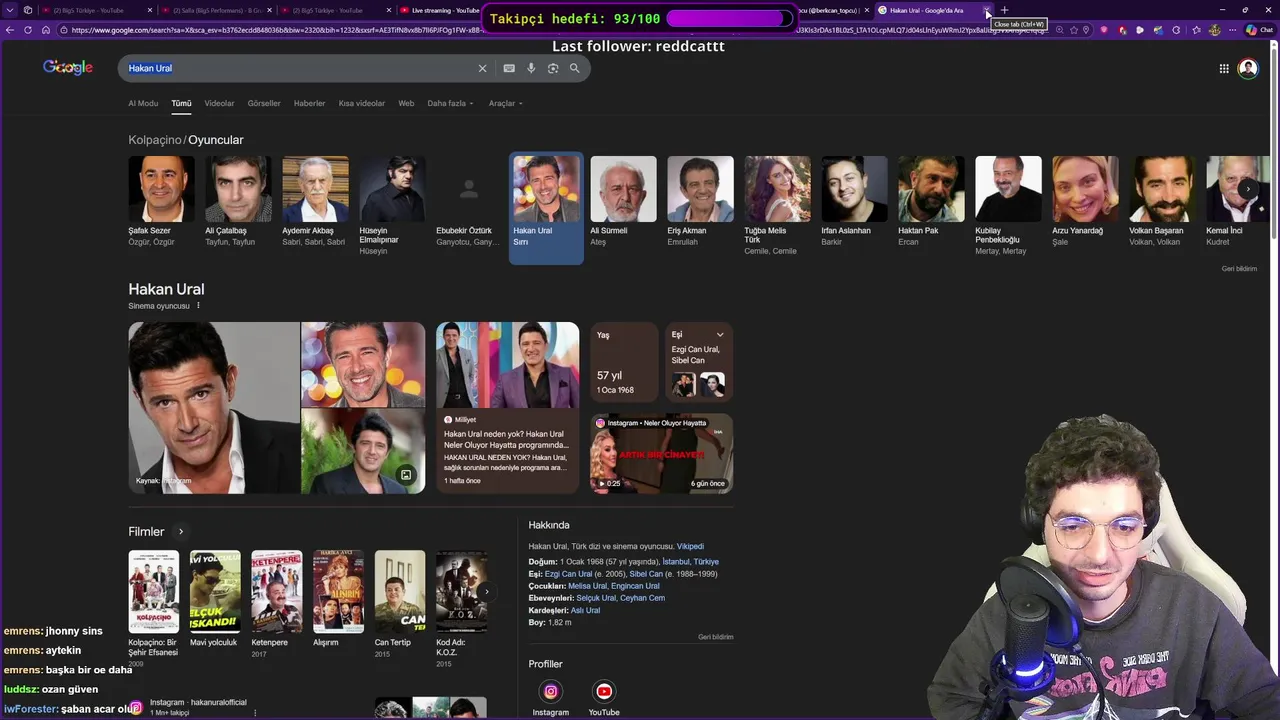Open browser Copilot Chat button
Image resolution: width=1280 pixels, height=720 pixels.
click(1259, 30)
